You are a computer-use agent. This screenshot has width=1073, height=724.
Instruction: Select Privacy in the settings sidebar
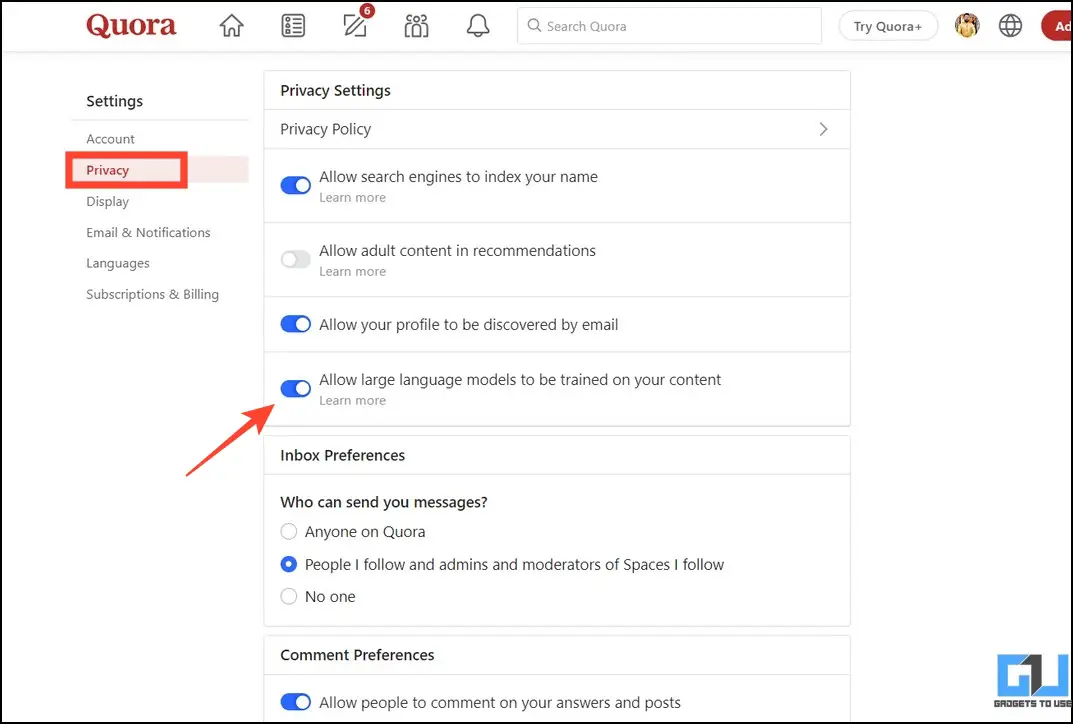[107, 170]
